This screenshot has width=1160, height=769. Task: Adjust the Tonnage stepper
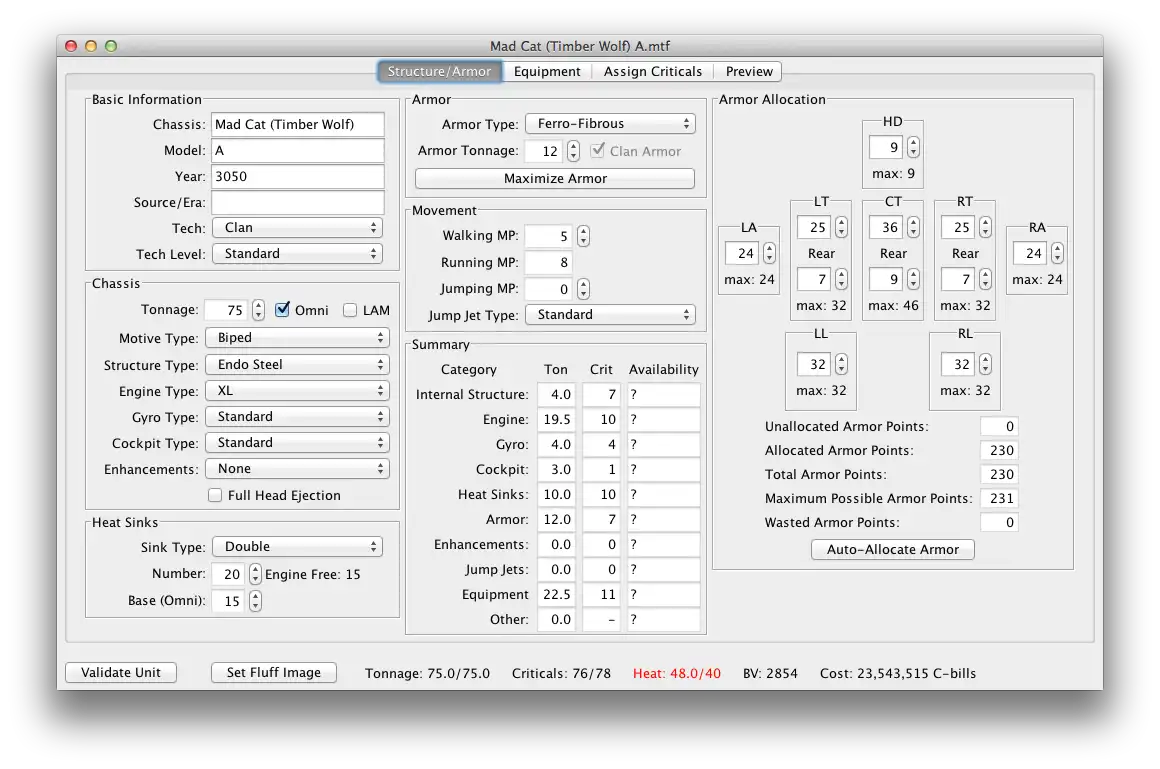pos(257,310)
